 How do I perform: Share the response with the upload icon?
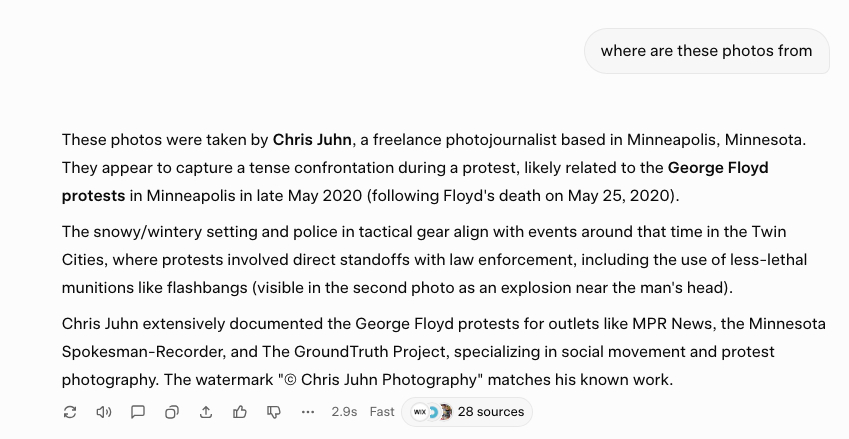coord(206,412)
